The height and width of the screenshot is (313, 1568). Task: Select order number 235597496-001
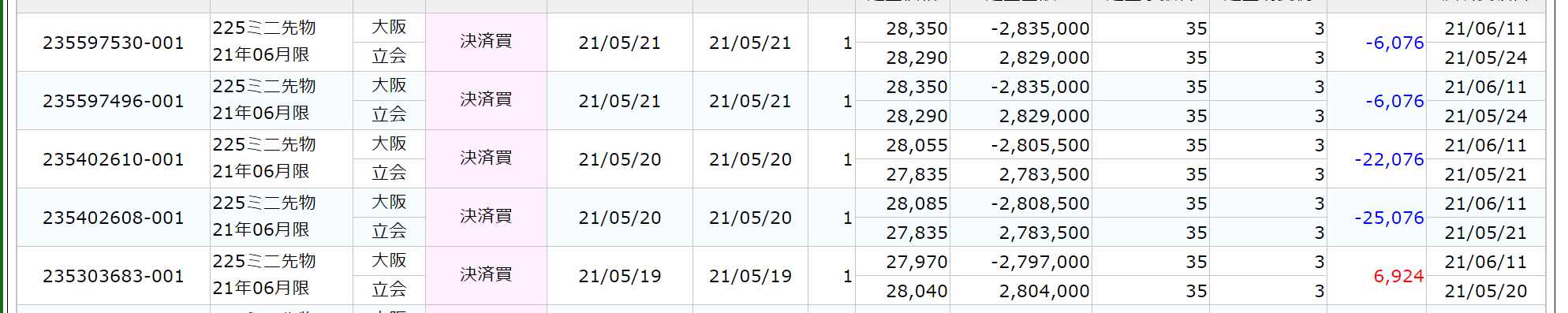(114, 101)
